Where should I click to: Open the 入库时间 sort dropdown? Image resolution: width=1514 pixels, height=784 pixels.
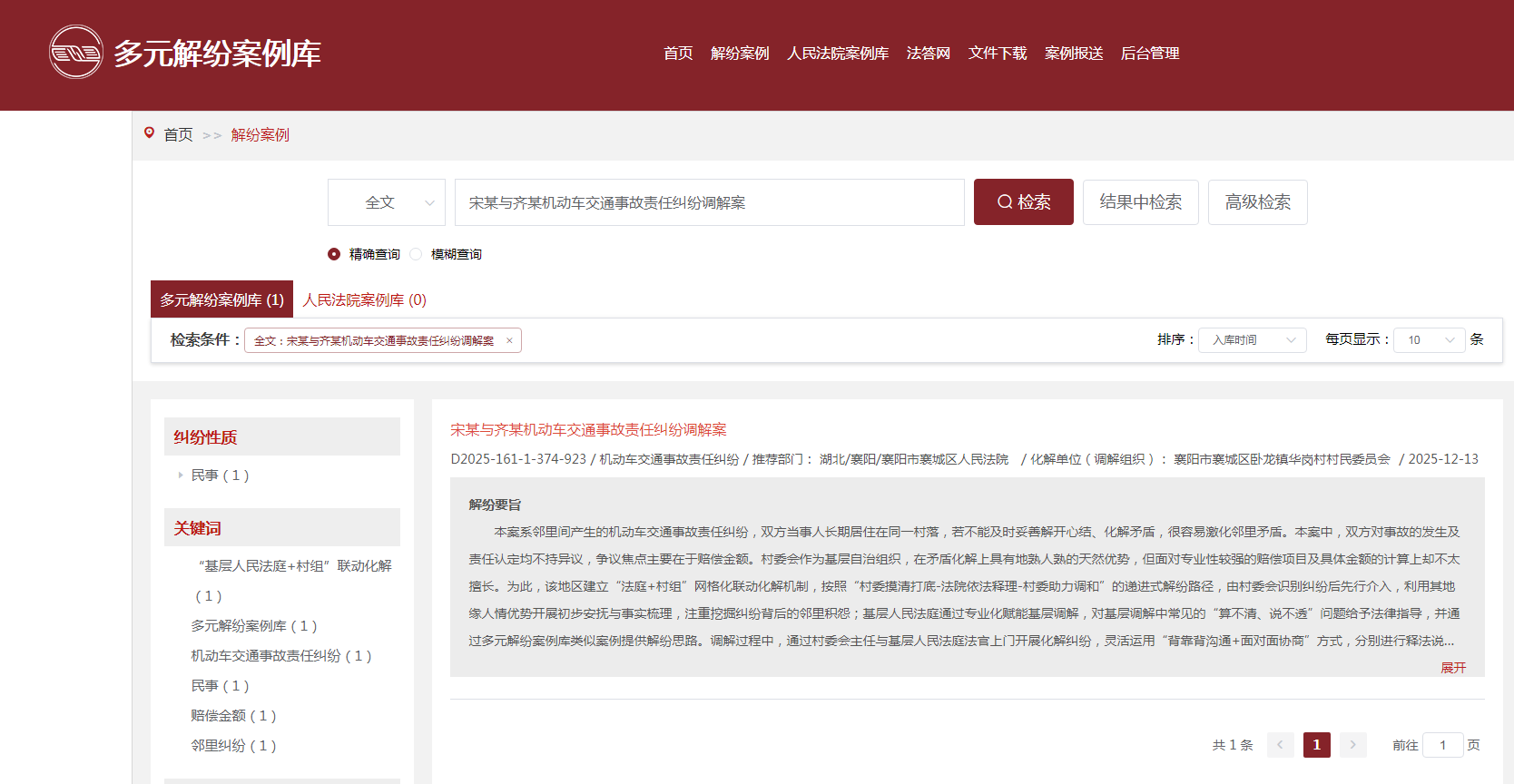pos(1252,340)
